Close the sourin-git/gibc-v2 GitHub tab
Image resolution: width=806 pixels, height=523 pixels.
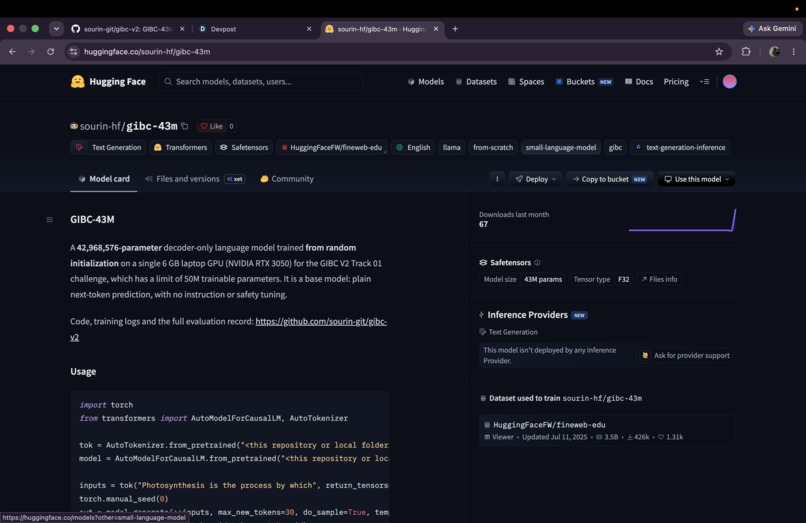tap(182, 29)
